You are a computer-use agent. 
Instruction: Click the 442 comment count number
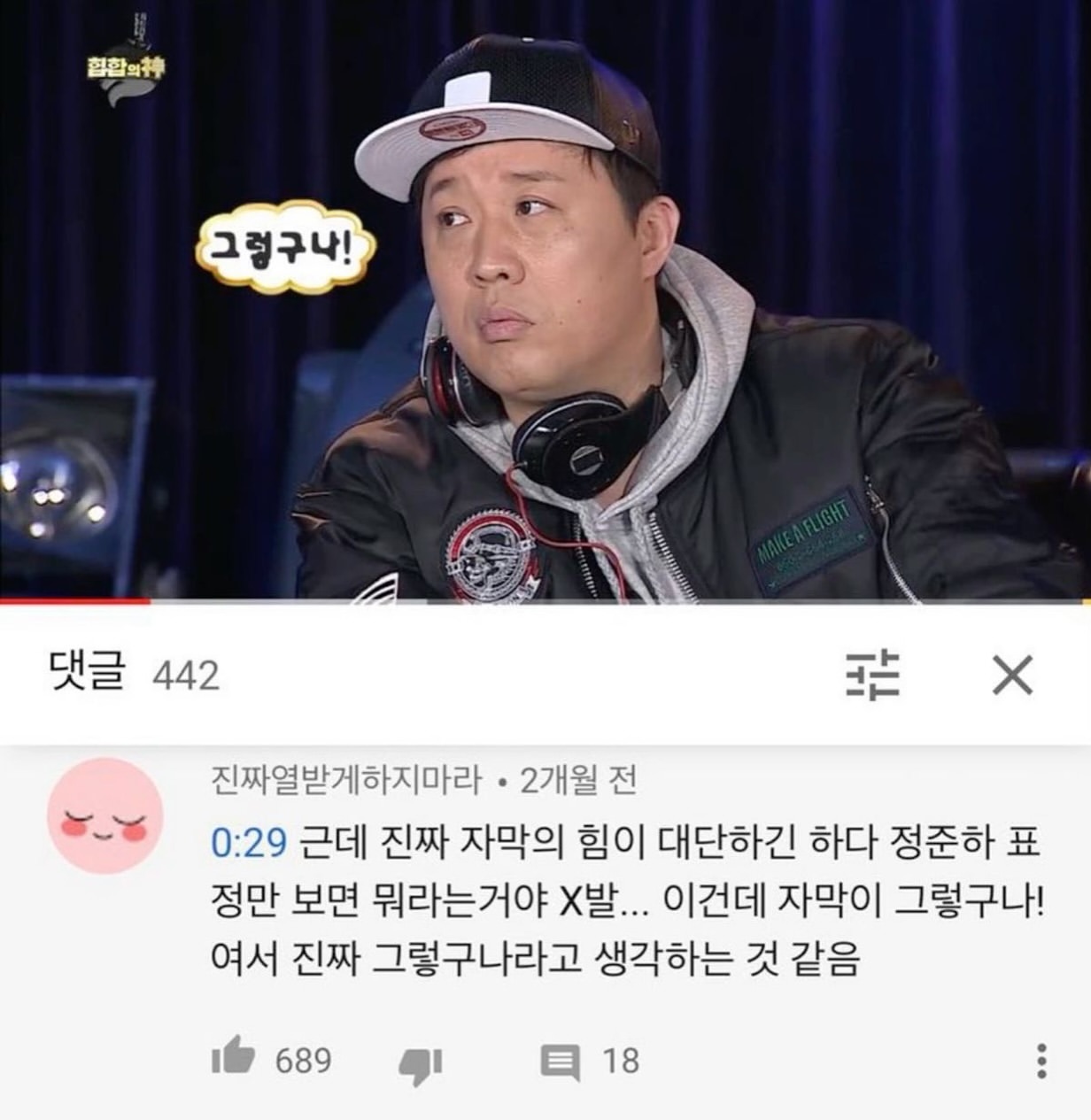(186, 676)
